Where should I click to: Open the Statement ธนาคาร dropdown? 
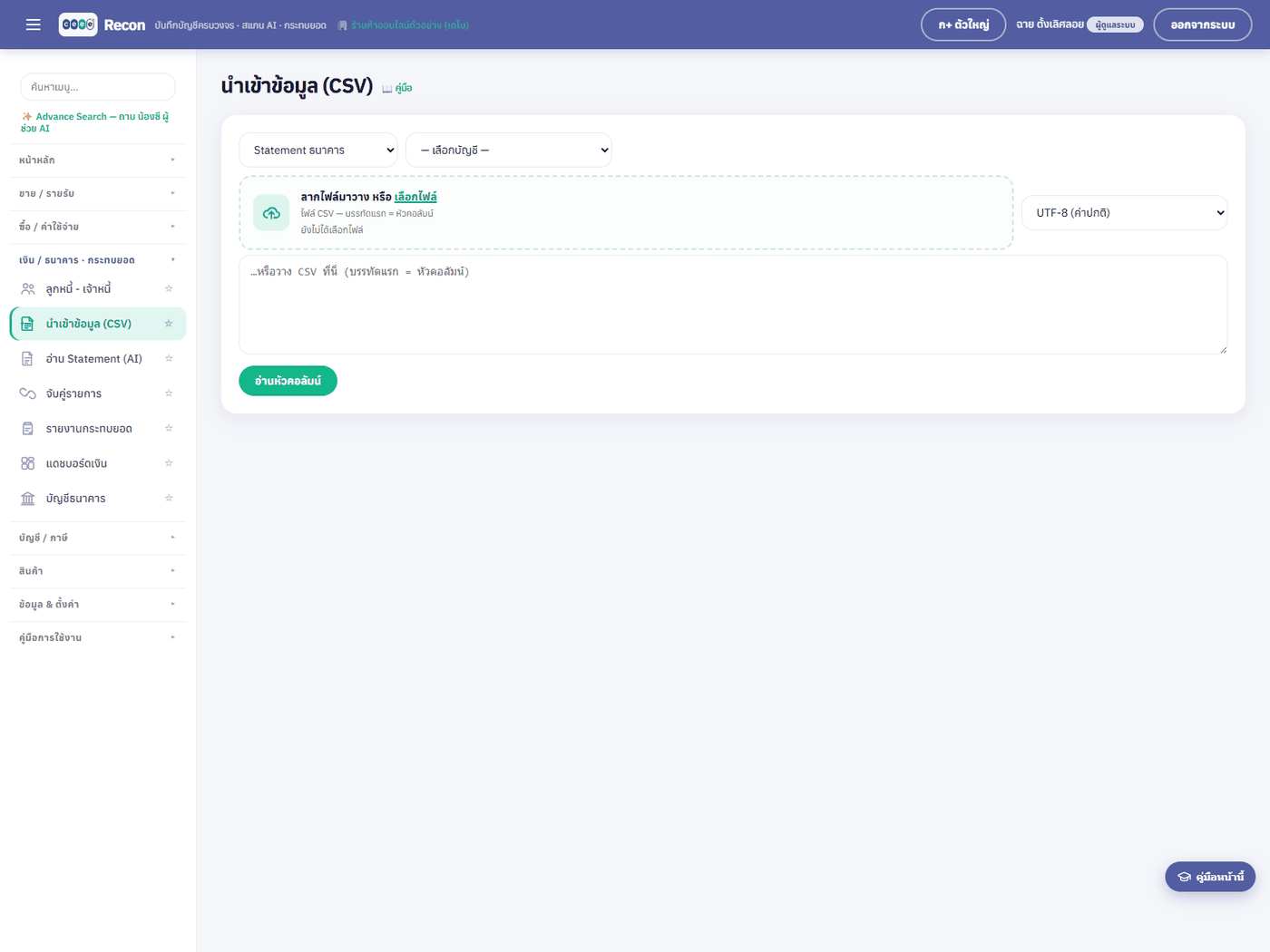coord(318,151)
